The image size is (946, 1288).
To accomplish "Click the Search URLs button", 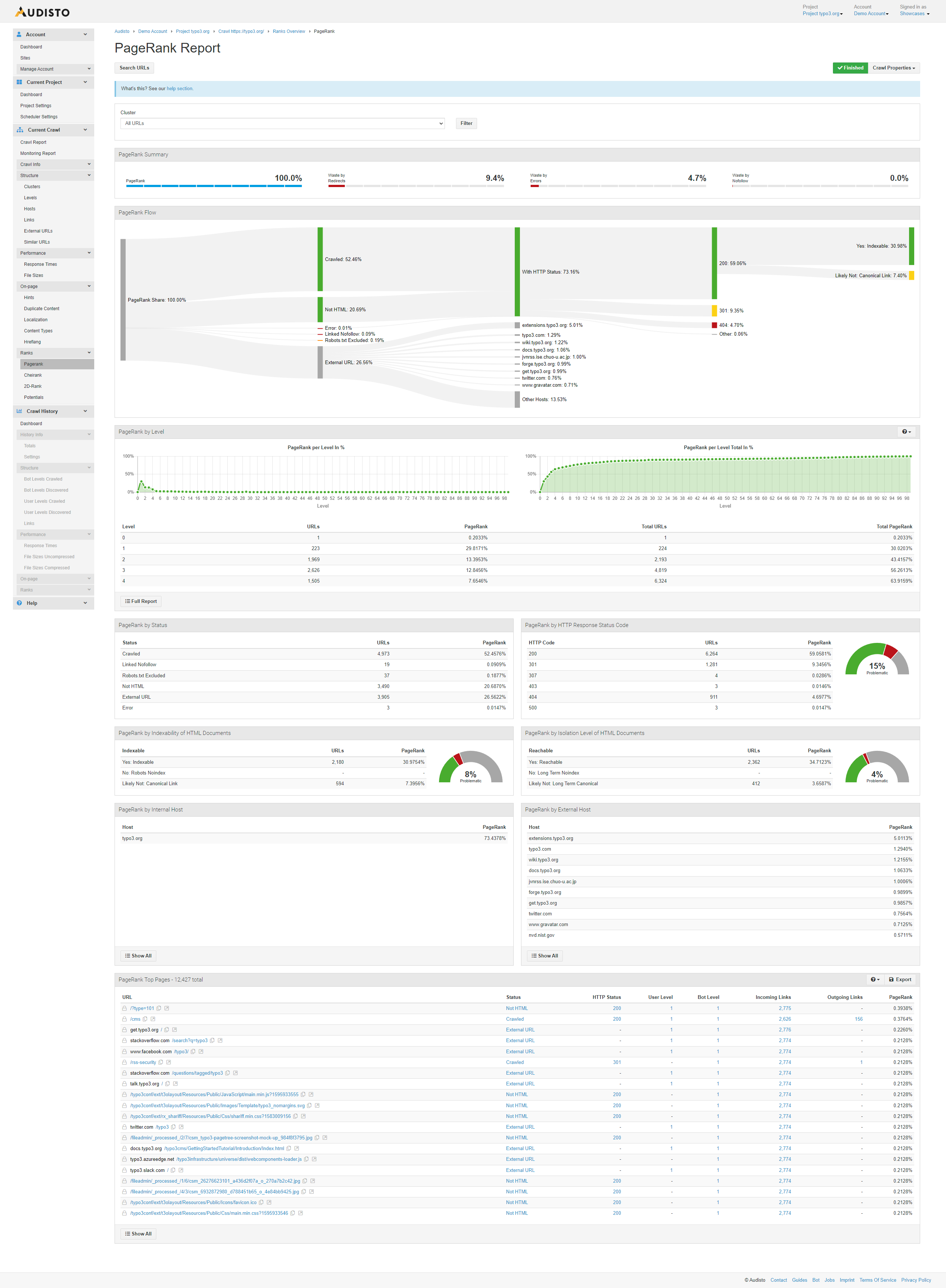I will (134, 68).
